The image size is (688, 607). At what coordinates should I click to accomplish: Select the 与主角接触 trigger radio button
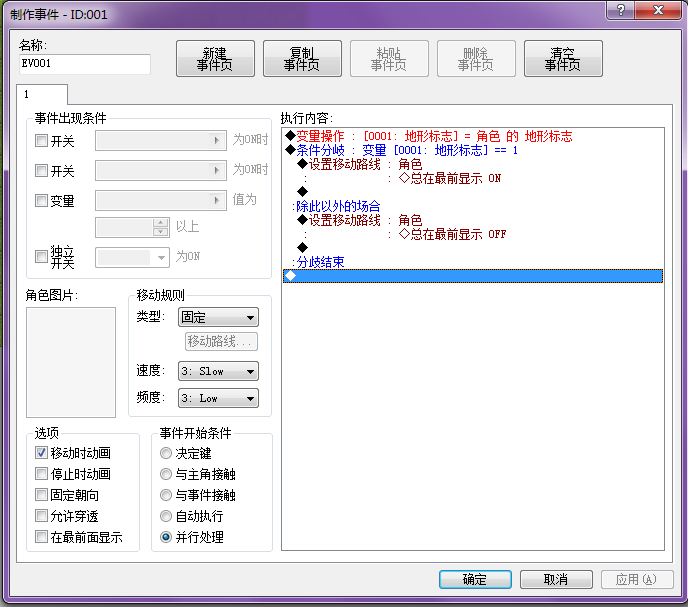(x=166, y=474)
